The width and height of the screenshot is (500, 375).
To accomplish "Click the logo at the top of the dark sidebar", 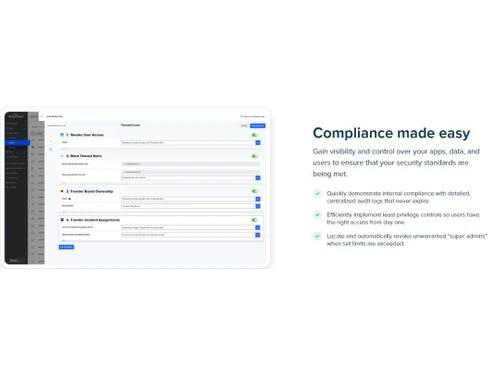I will (x=16, y=116).
